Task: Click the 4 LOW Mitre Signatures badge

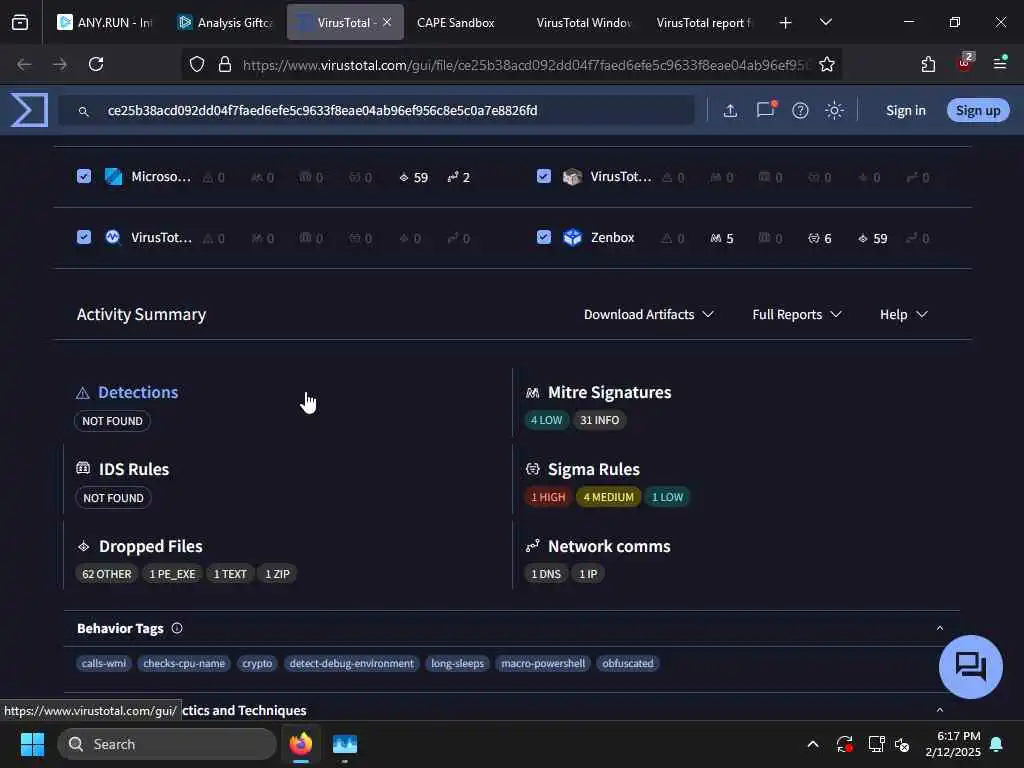Action: (546, 420)
